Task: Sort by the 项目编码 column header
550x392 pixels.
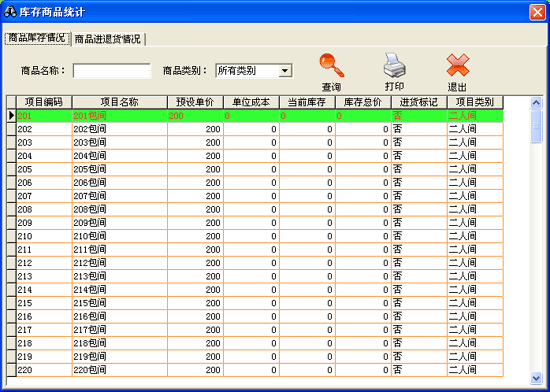Action: pyautogui.click(x=44, y=102)
